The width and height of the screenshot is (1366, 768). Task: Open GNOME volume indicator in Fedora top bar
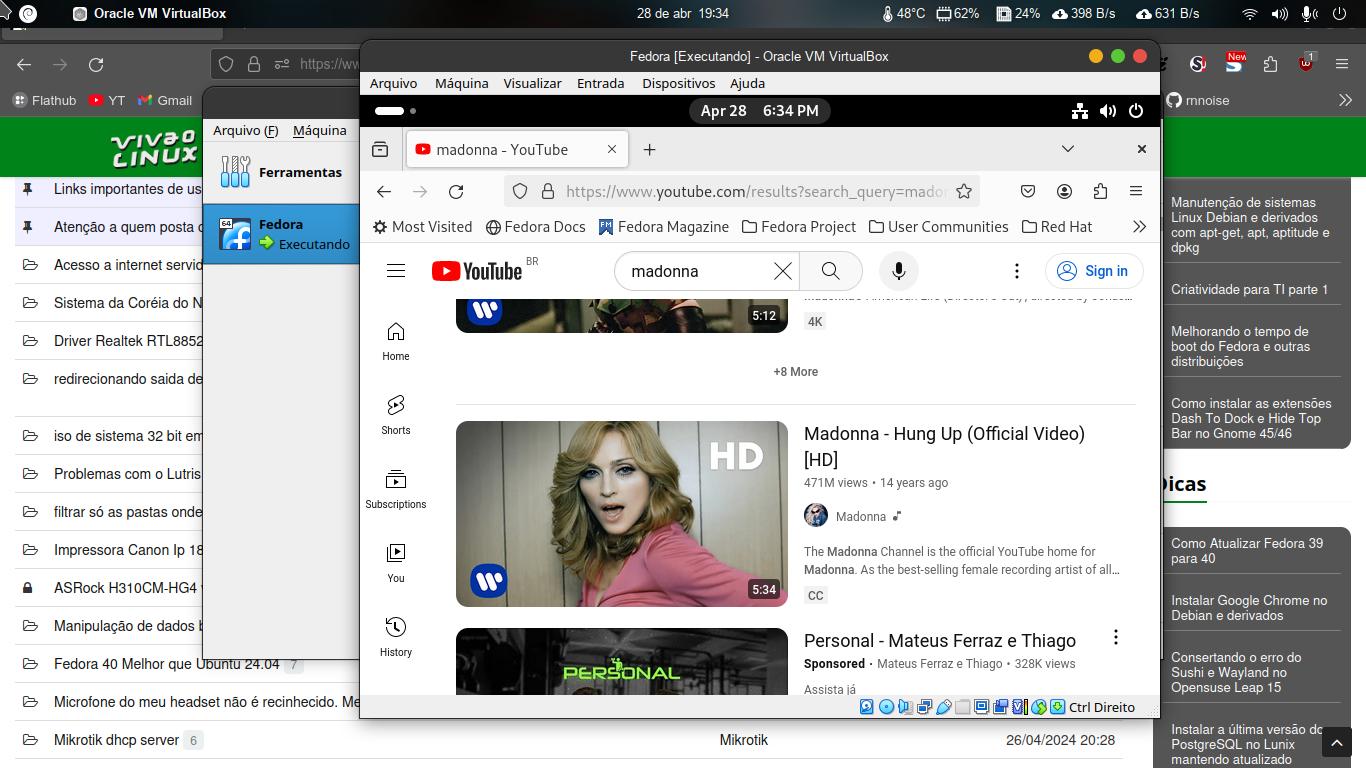1108,111
